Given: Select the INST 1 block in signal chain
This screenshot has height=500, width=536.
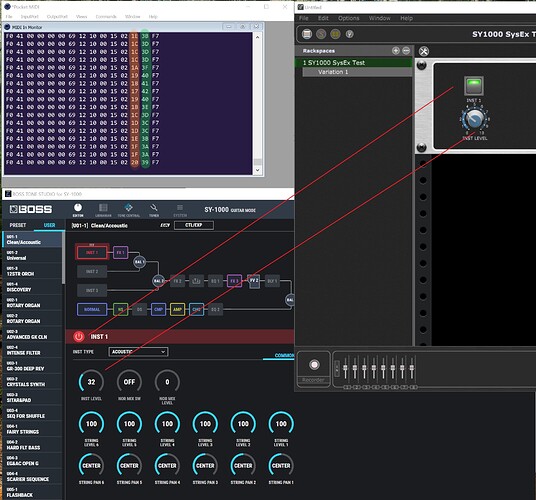Looking at the screenshot, I should coord(92,252).
